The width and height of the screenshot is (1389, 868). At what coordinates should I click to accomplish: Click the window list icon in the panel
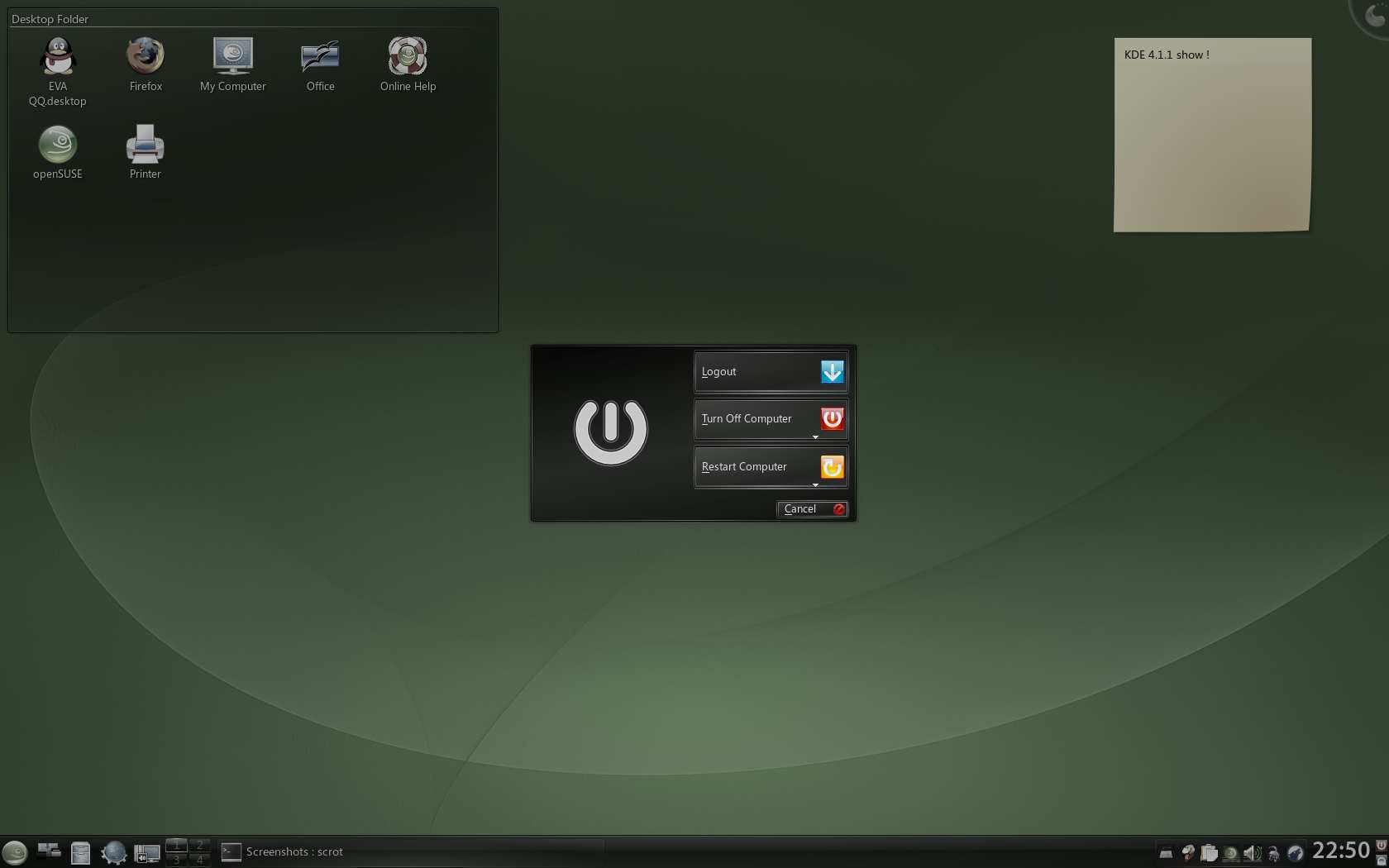pyautogui.click(x=49, y=851)
